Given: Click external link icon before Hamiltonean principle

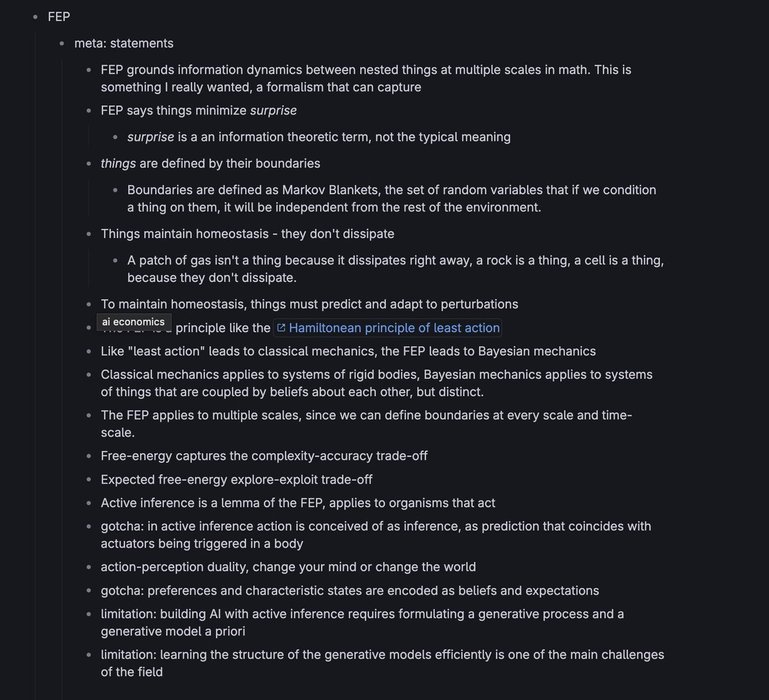Looking at the screenshot, I should pos(281,328).
